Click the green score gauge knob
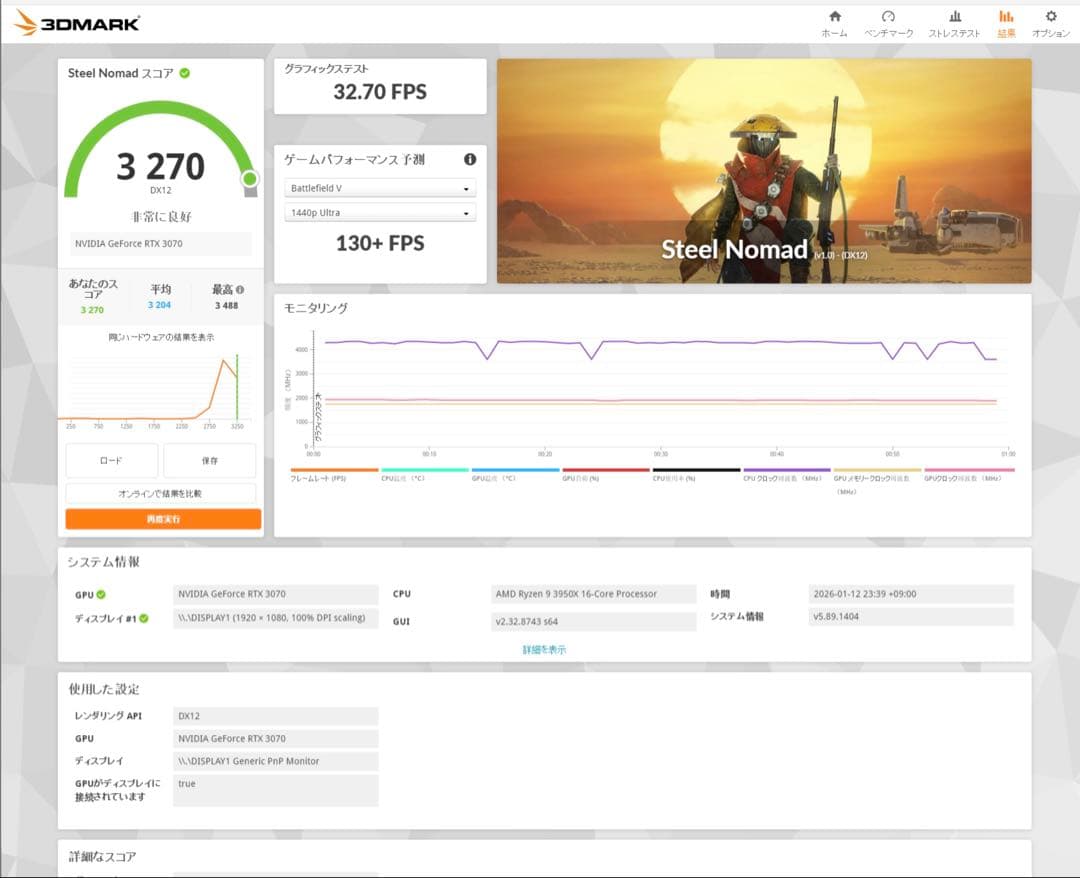The width and height of the screenshot is (1080, 878). coord(250,179)
